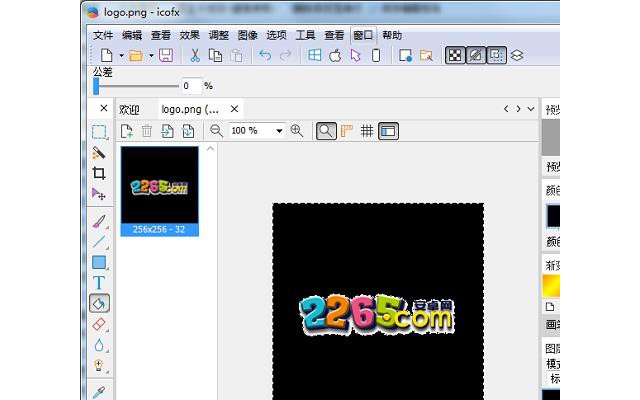
Task: Open the 调整 menu
Action: (x=219, y=36)
